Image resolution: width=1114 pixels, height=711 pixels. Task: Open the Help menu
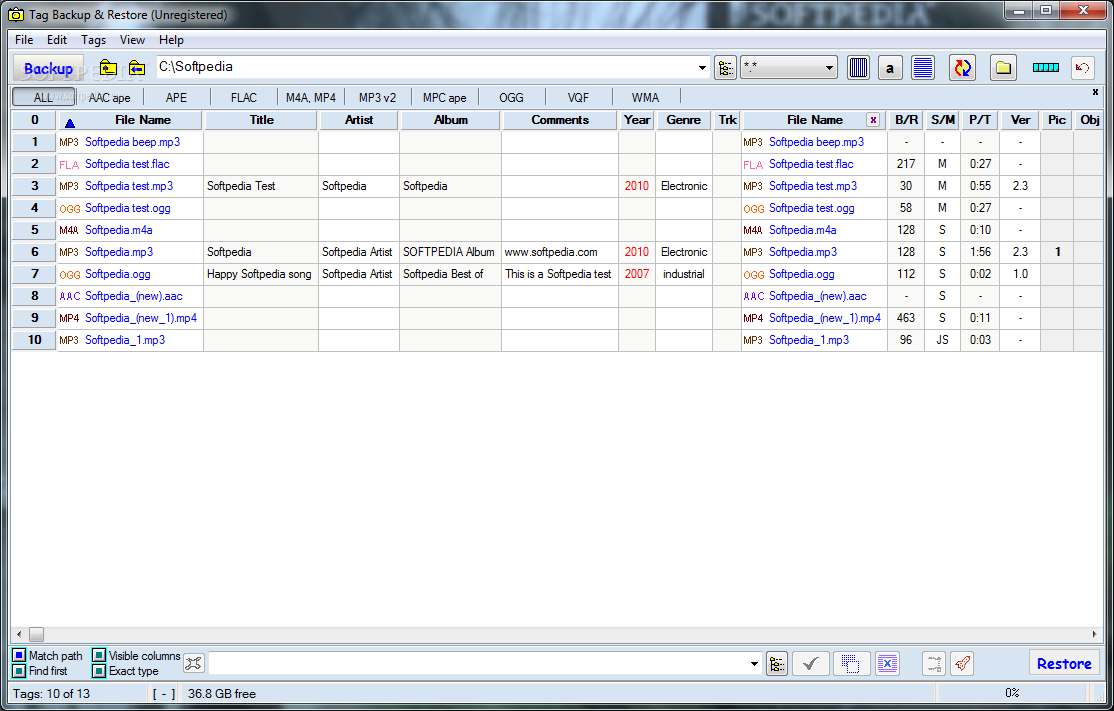tap(171, 40)
